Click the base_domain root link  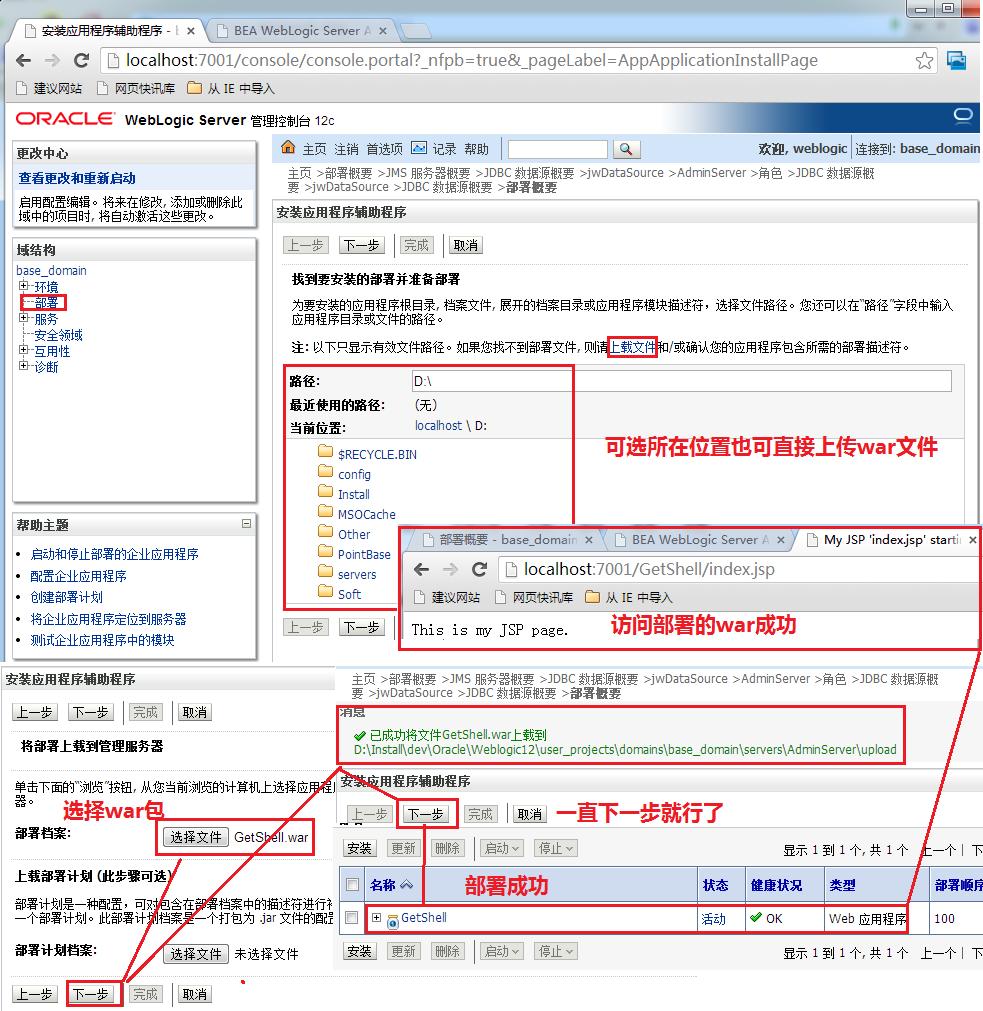pos(51,270)
